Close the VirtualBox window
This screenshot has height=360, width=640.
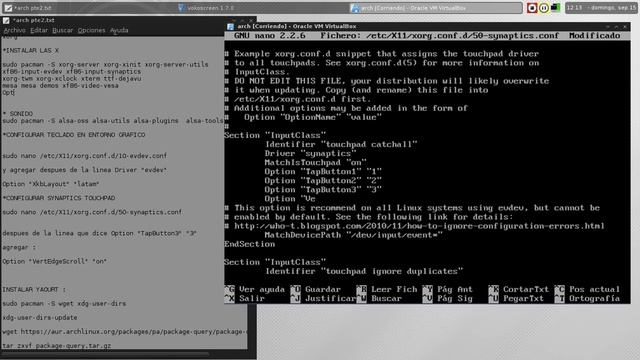coord(625,27)
